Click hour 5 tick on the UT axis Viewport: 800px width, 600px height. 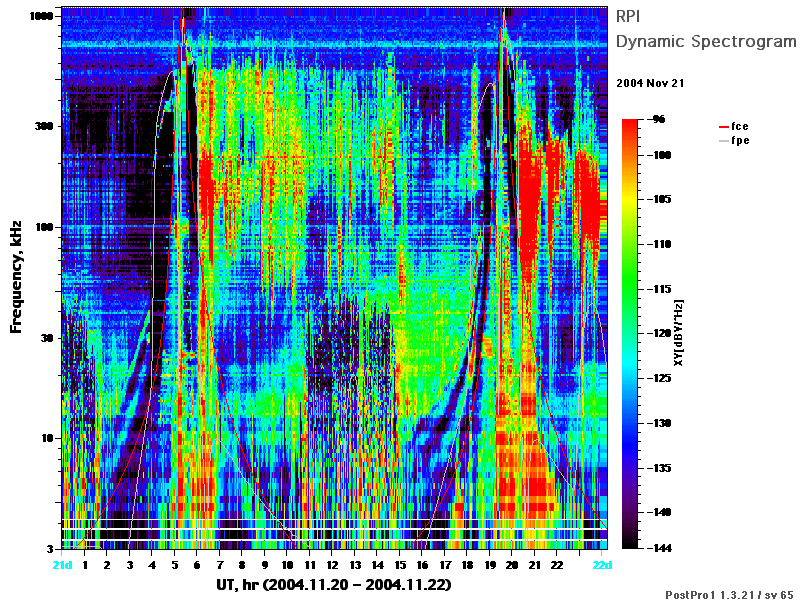175,565
